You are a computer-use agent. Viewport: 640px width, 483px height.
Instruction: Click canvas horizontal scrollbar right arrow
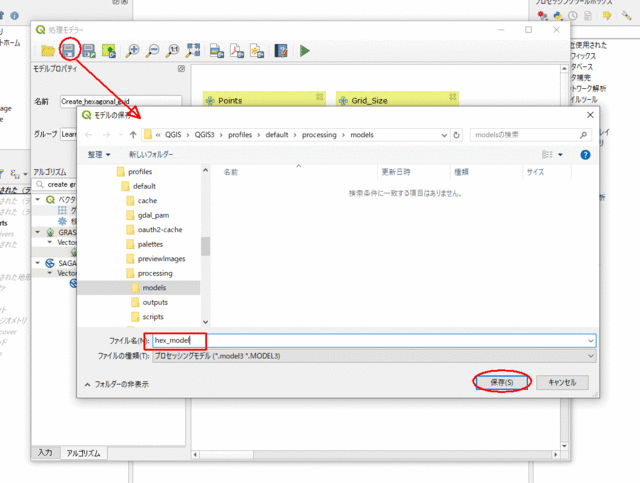[x=555, y=454]
